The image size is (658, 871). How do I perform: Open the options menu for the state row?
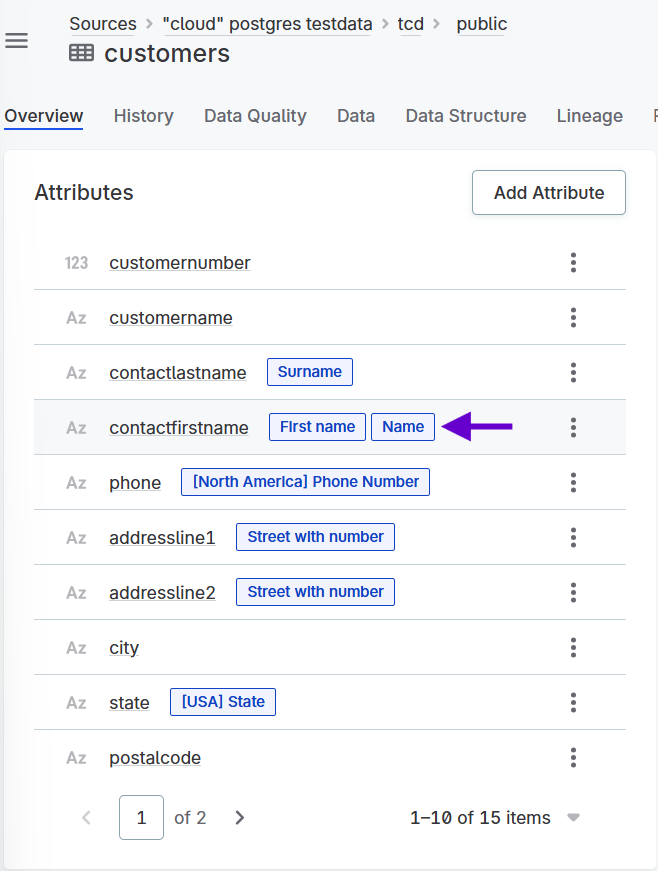(x=573, y=702)
